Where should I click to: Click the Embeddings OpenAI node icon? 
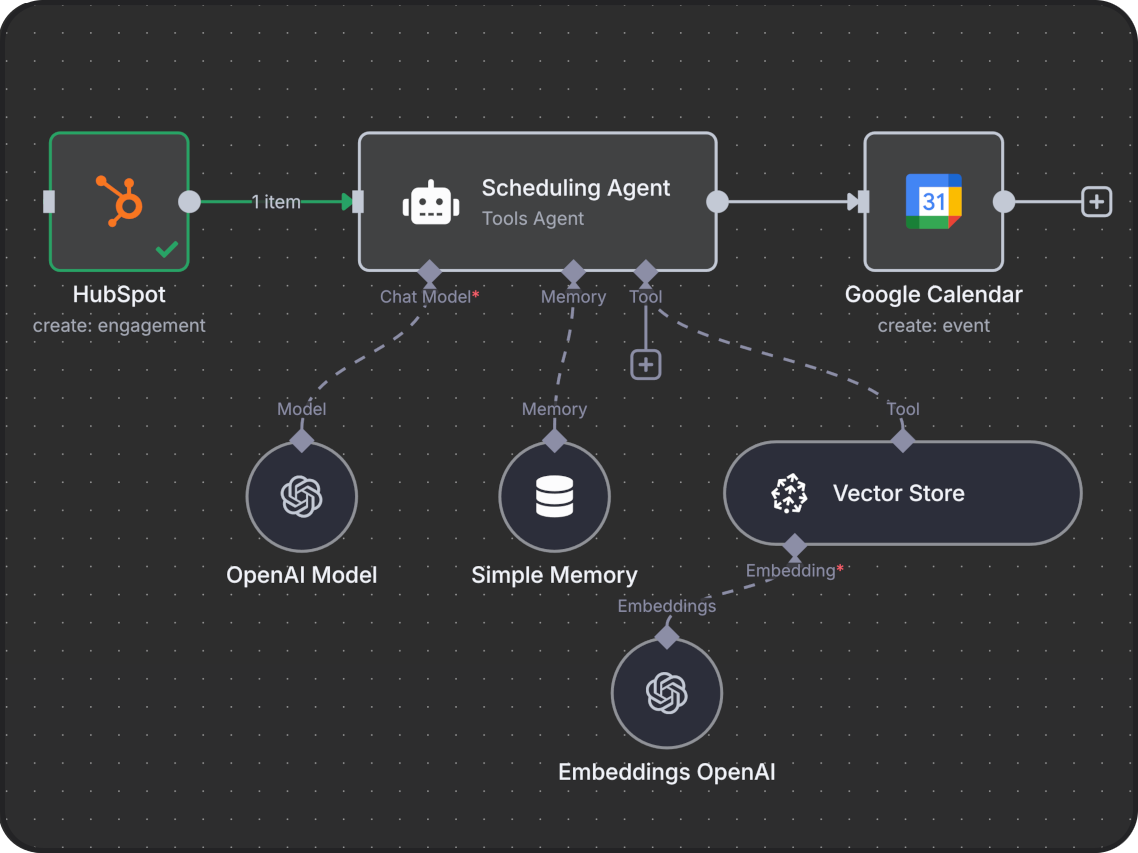(x=666, y=693)
